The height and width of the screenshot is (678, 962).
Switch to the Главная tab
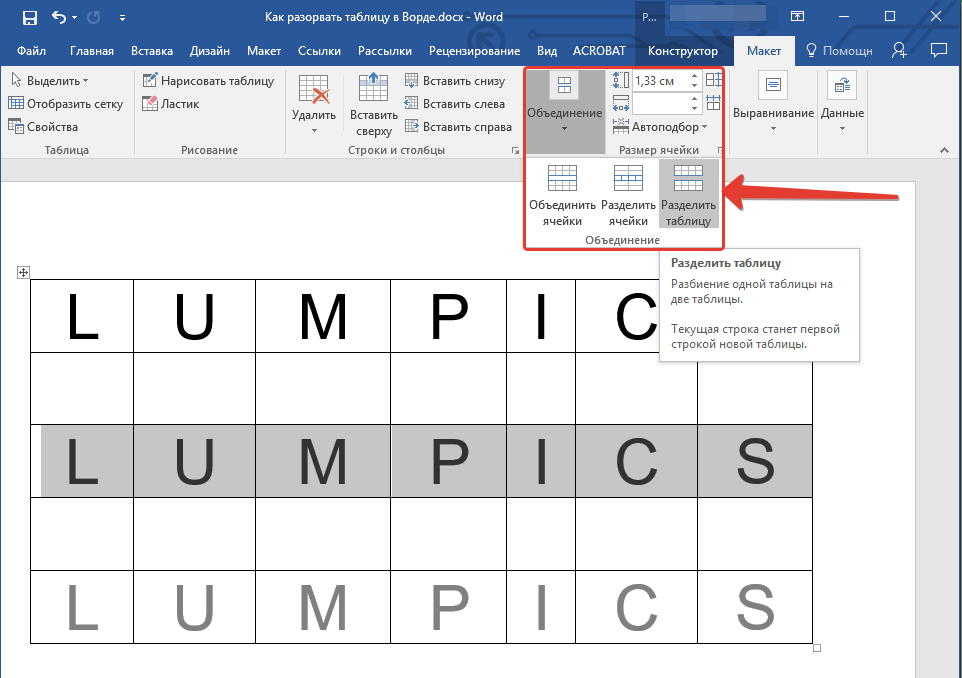91,51
